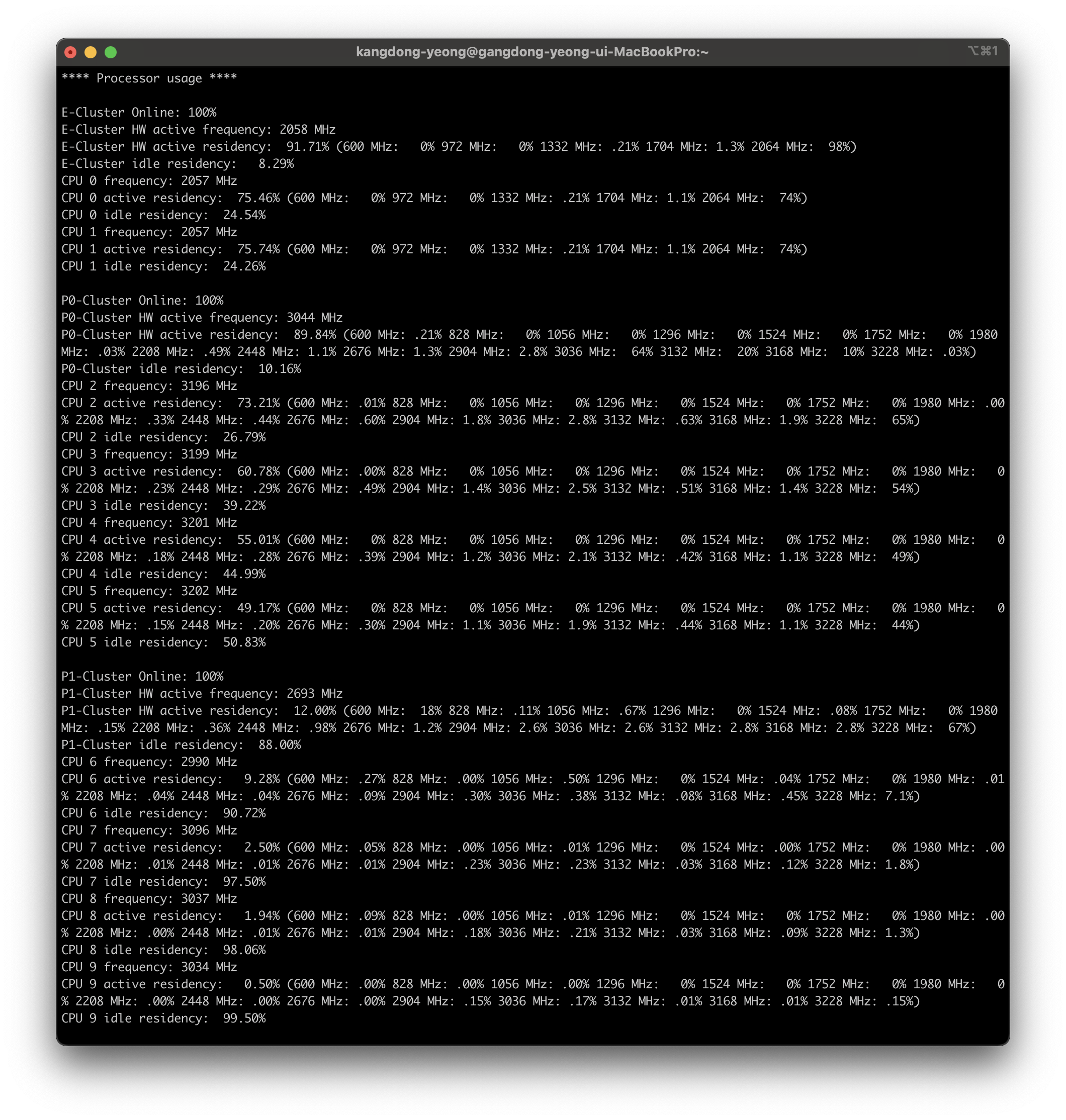Click the Processor usage header line
This screenshot has width=1066, height=1120.
click(x=149, y=78)
